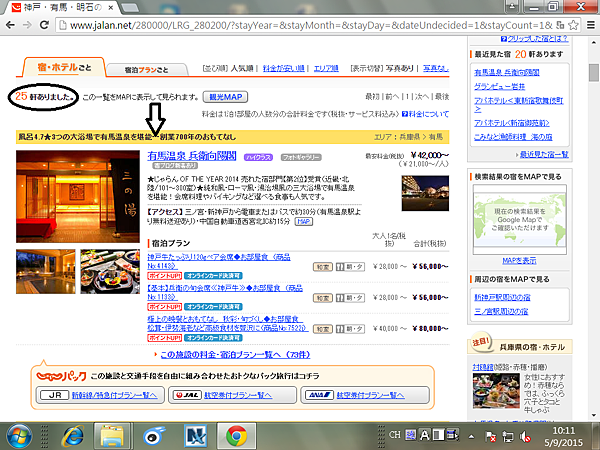Open the 三ノ宮駅周辺の宿 link
This screenshot has height=450, width=600.
(x=501, y=311)
